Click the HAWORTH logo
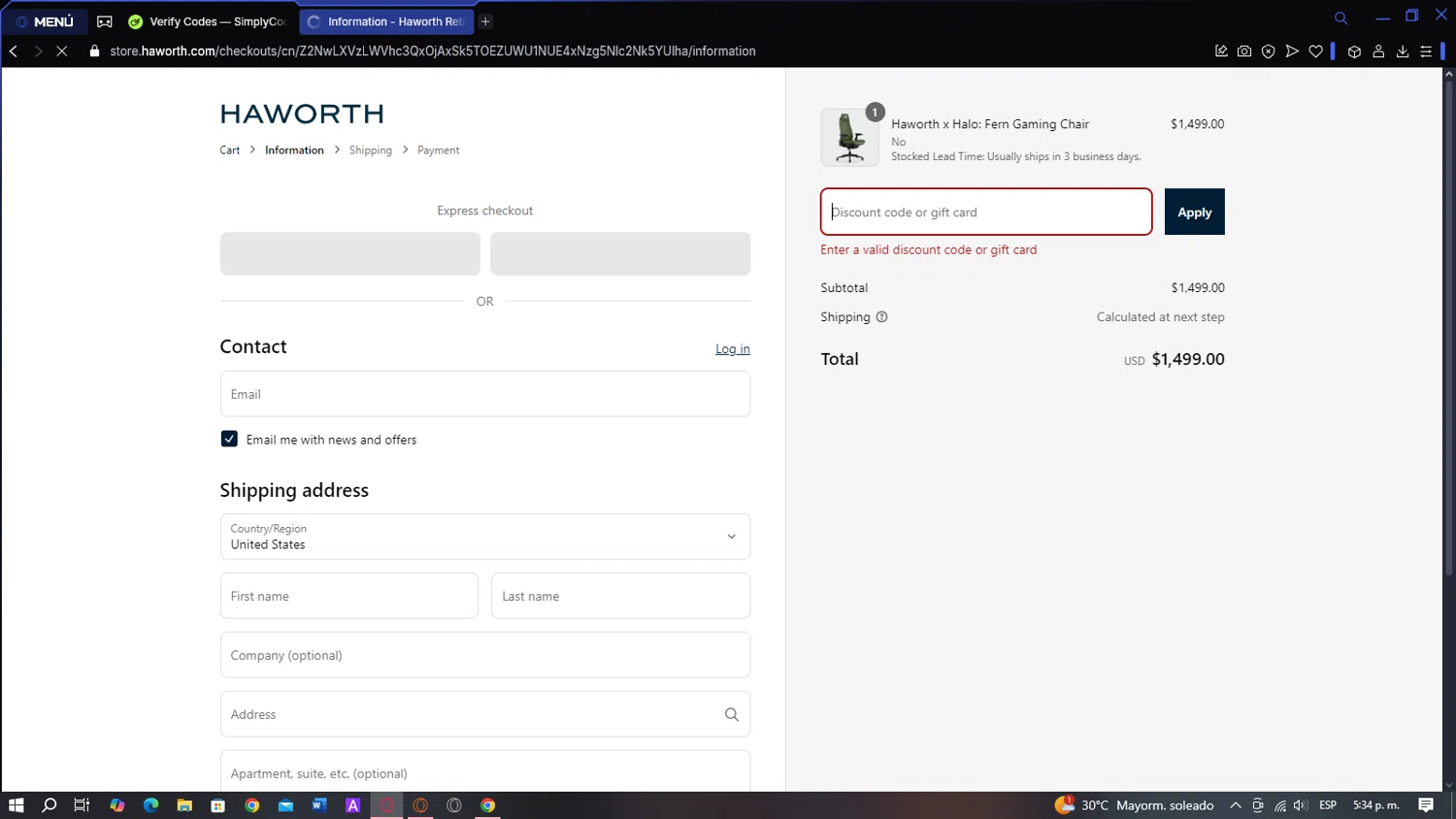The image size is (1456, 819). click(x=302, y=114)
